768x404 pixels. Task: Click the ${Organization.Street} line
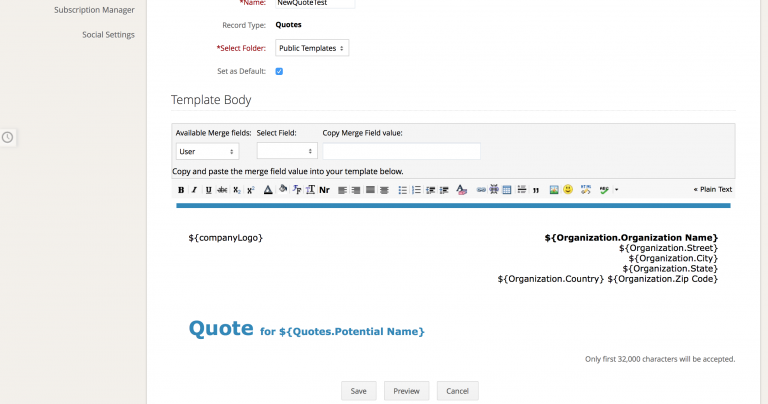click(668, 248)
